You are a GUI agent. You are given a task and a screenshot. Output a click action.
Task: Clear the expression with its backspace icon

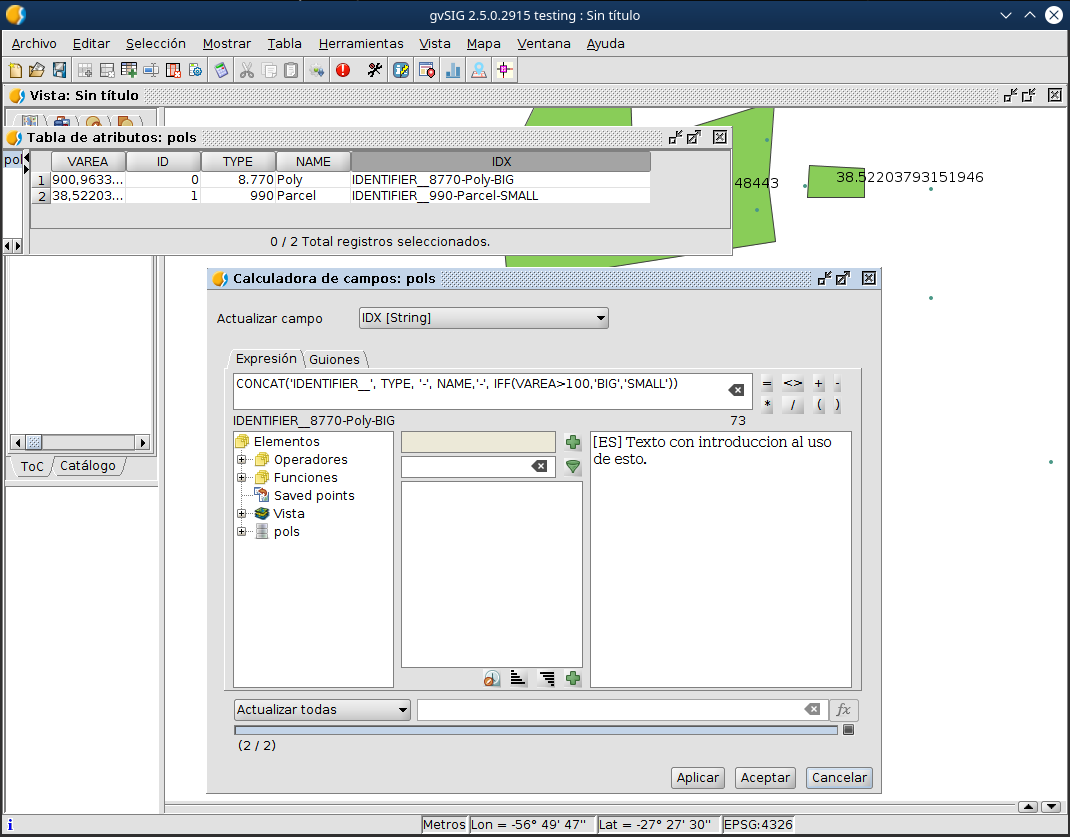coord(735,390)
